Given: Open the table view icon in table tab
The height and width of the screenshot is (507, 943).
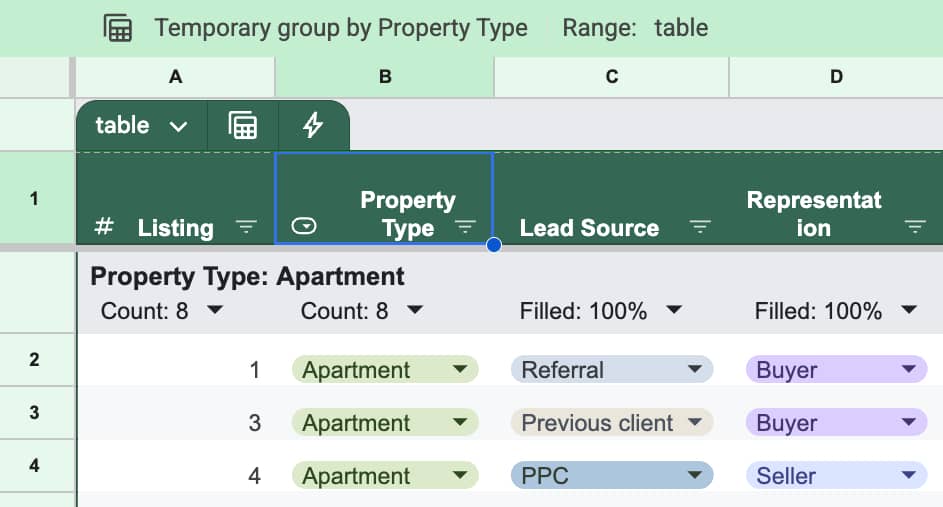Looking at the screenshot, I should pos(242,125).
